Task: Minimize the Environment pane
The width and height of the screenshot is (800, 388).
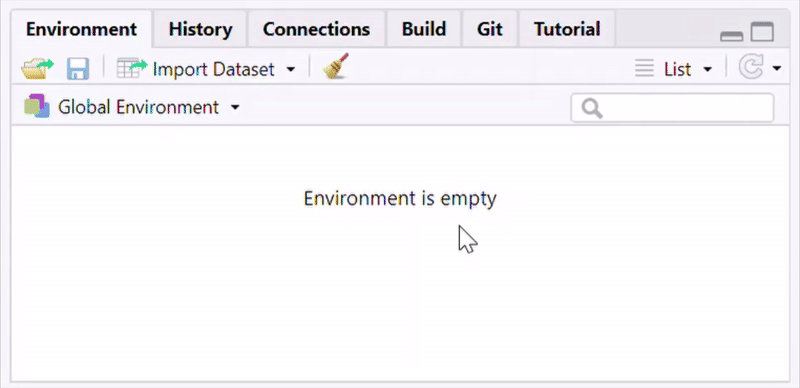Action: click(x=731, y=36)
